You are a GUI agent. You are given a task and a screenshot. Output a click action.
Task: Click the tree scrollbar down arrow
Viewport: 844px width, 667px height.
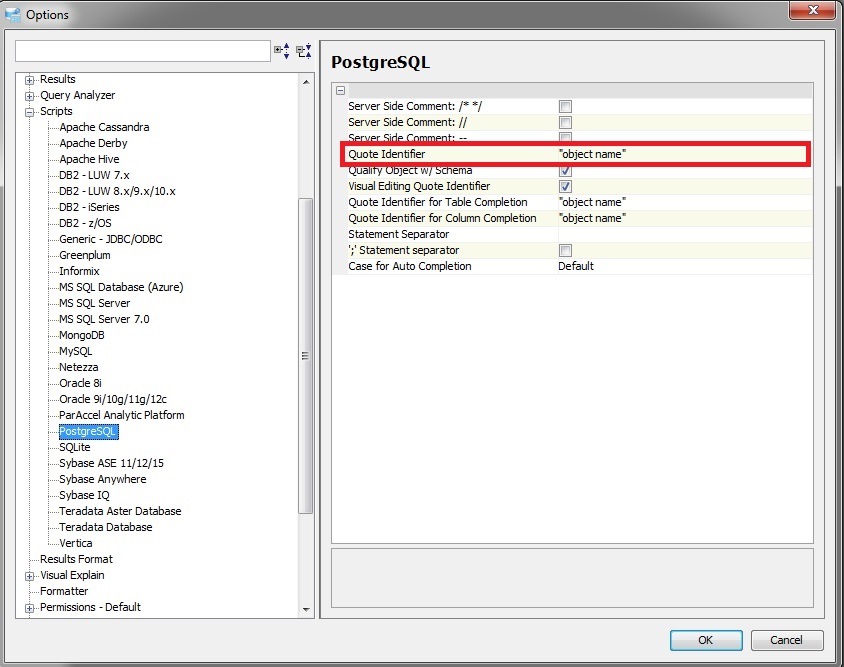click(306, 609)
